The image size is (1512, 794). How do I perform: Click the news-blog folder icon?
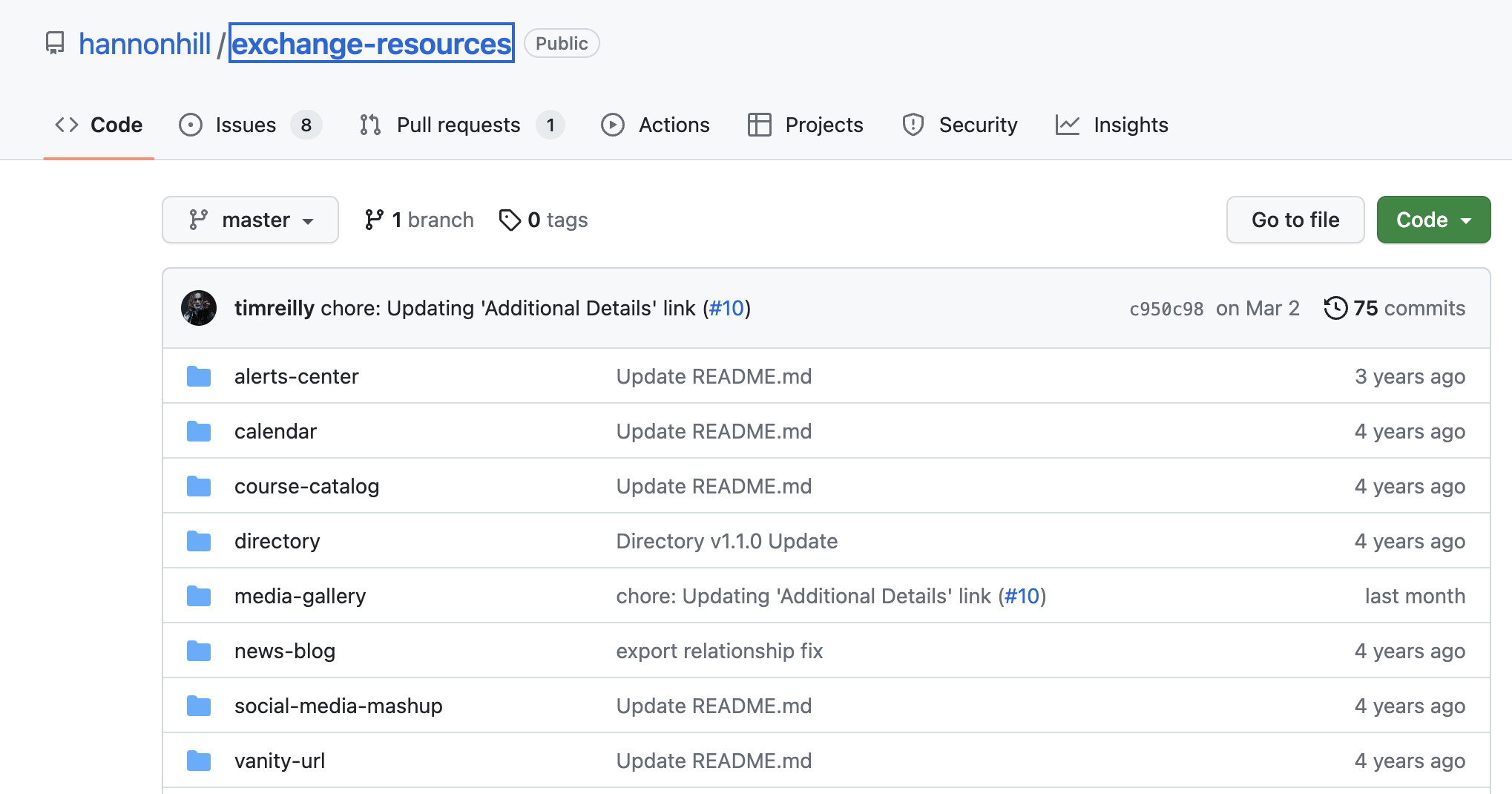pyautogui.click(x=199, y=651)
